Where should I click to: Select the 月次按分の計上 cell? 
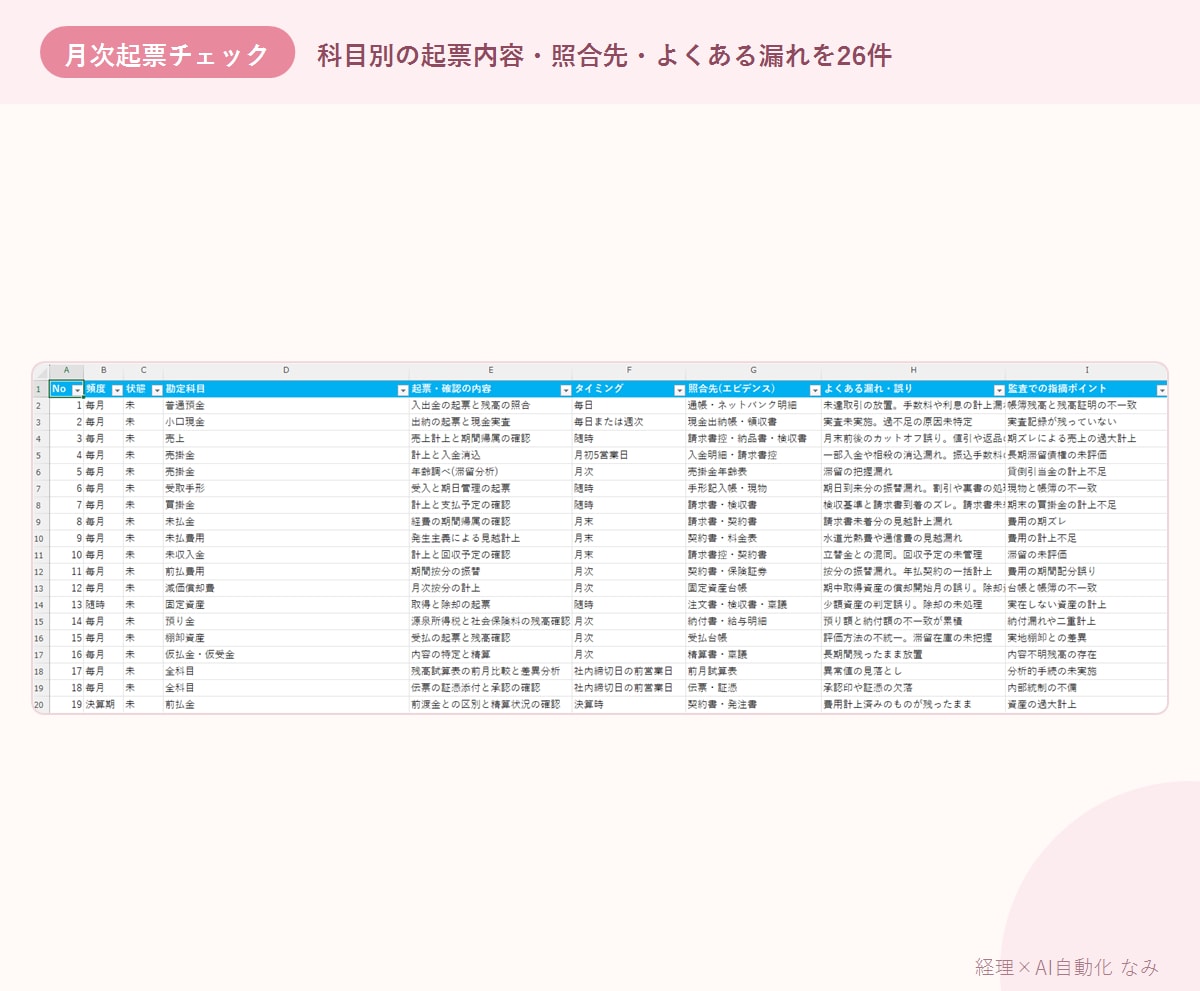(491, 588)
